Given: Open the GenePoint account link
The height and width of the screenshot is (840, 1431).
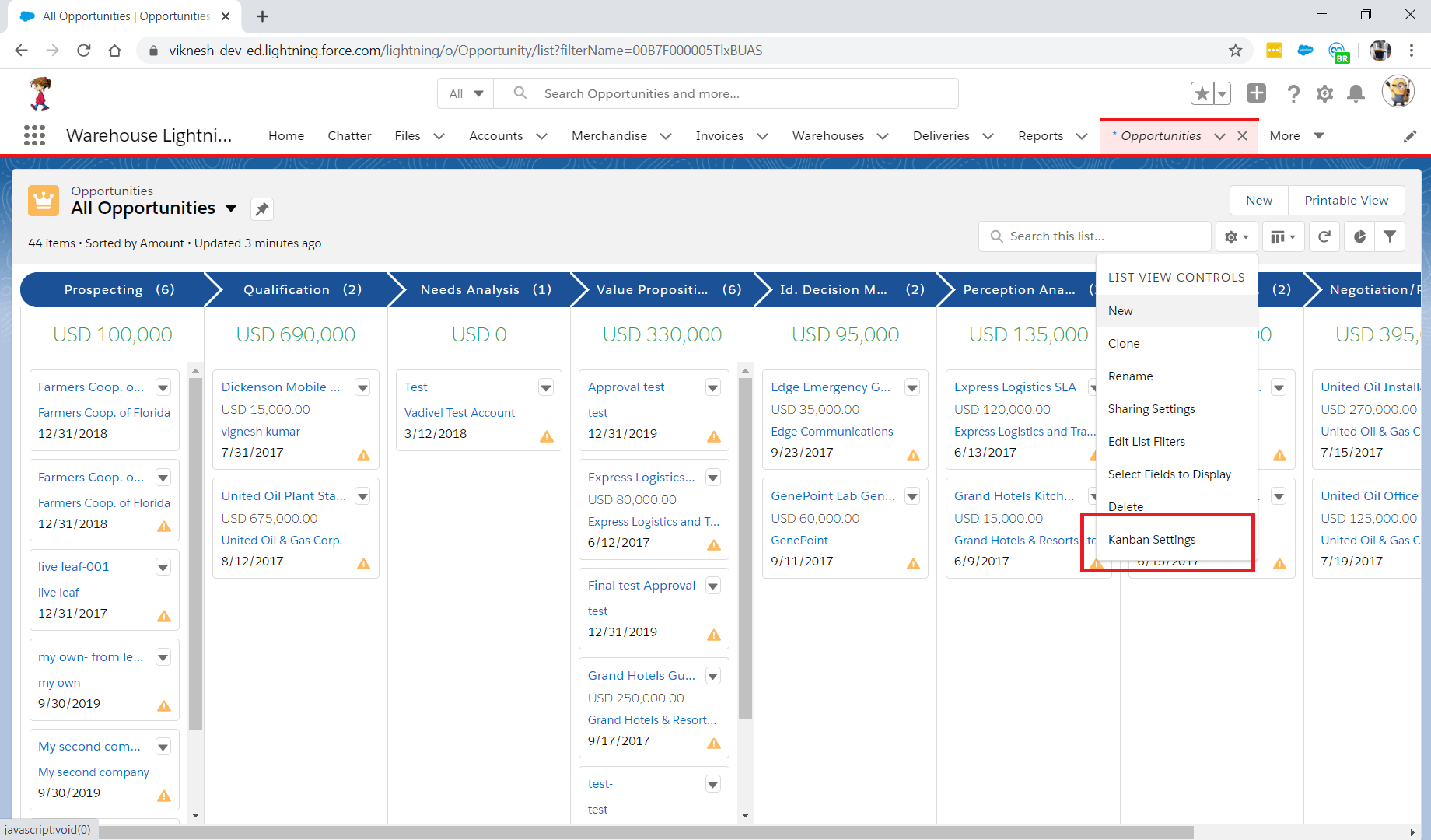Looking at the screenshot, I should (x=799, y=539).
